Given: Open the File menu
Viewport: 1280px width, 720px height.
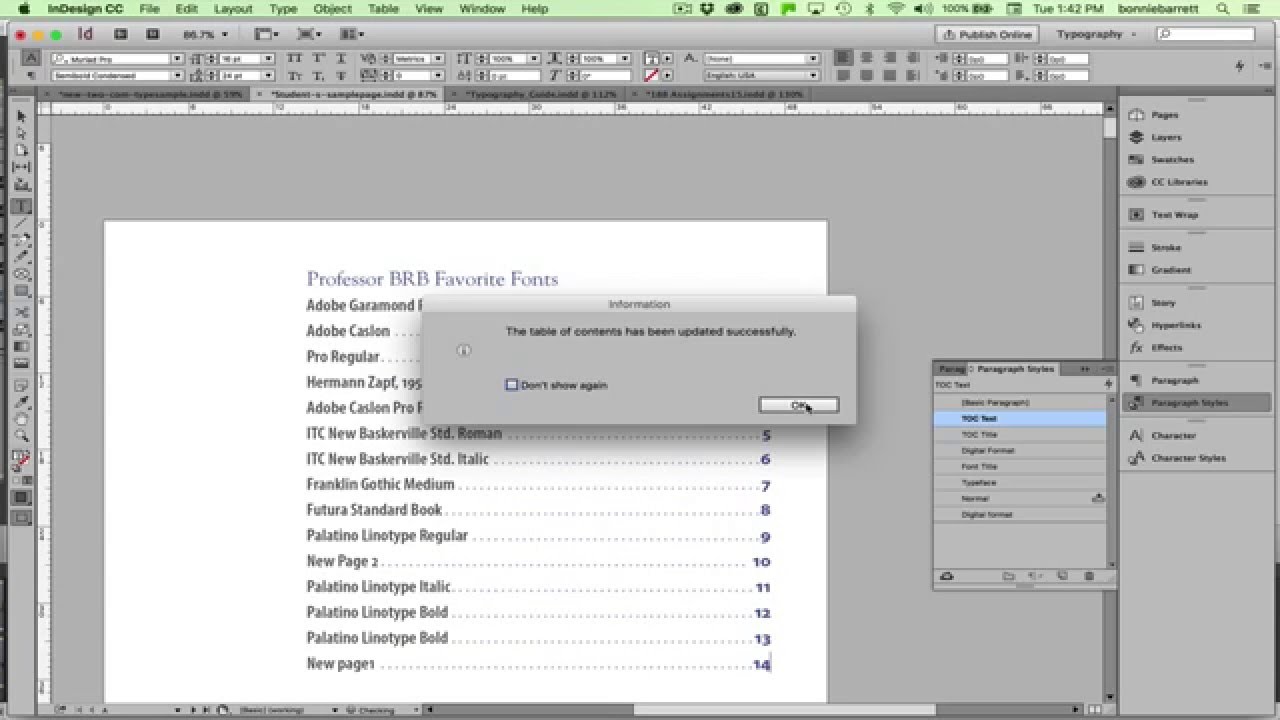Looking at the screenshot, I should [149, 9].
